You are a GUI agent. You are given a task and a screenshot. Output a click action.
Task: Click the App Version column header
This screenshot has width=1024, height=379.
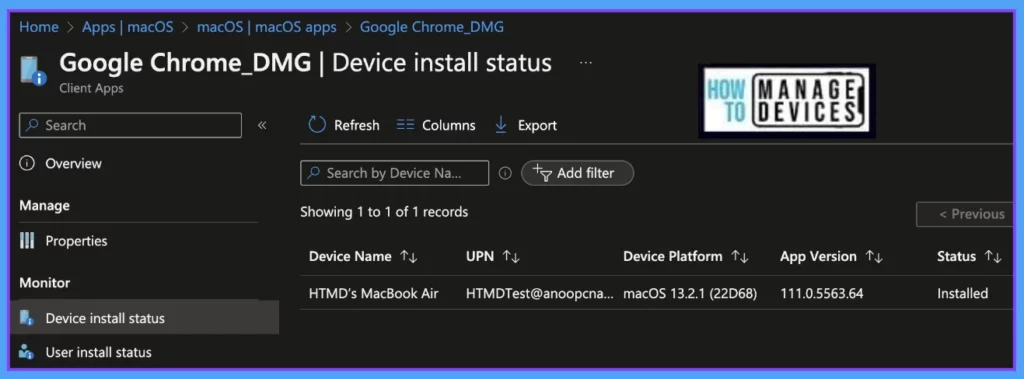tap(818, 257)
